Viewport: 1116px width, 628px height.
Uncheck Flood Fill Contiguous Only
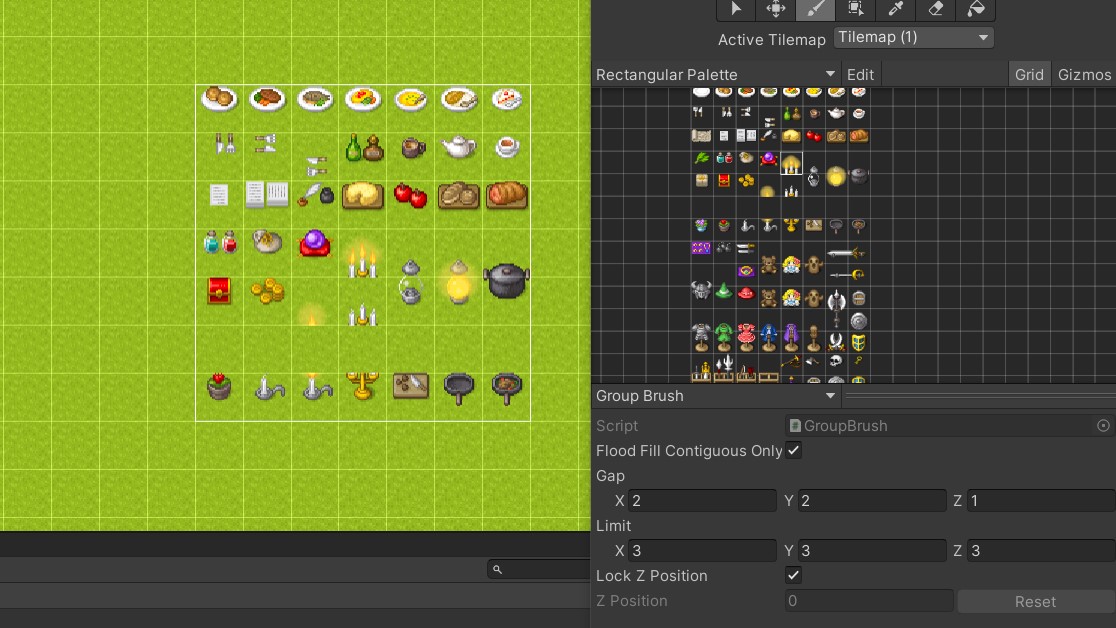tap(793, 451)
